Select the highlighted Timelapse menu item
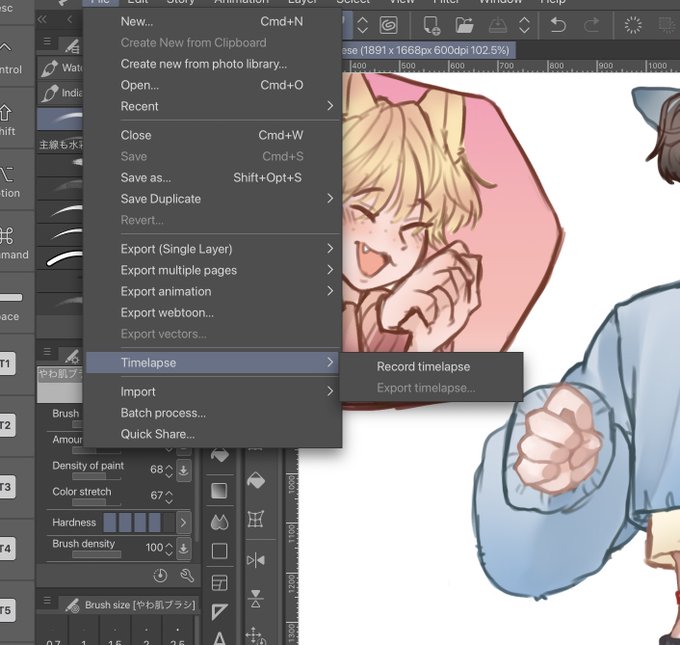This screenshot has width=680, height=645. click(212, 363)
